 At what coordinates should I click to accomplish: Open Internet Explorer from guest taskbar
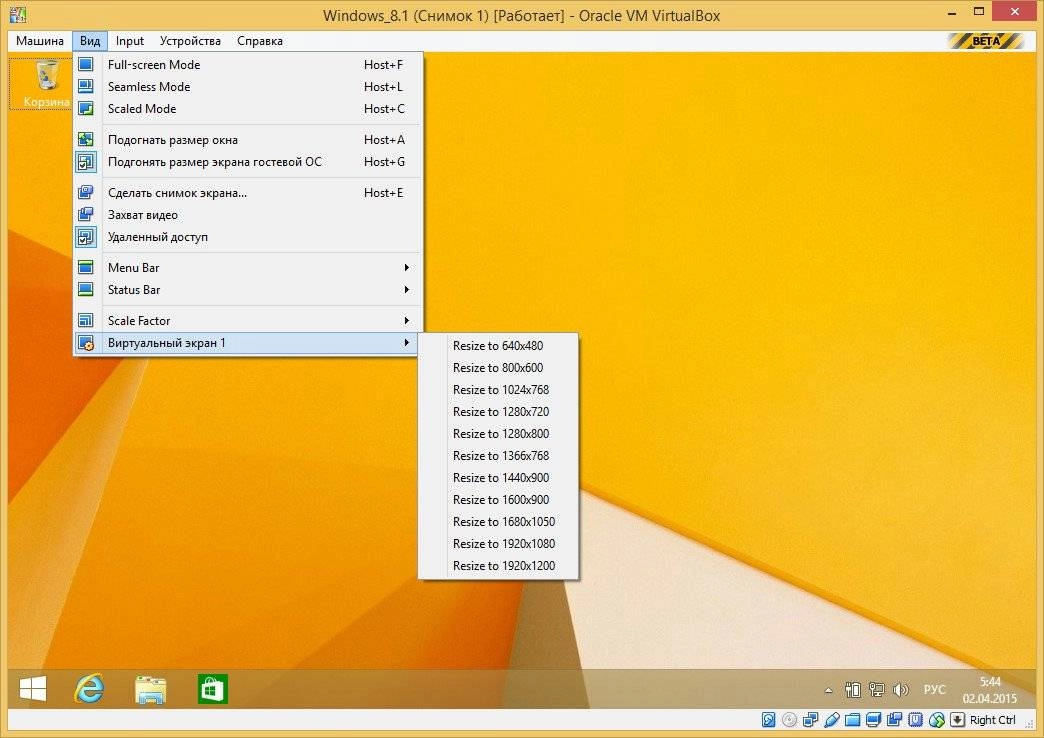pyautogui.click(x=89, y=689)
